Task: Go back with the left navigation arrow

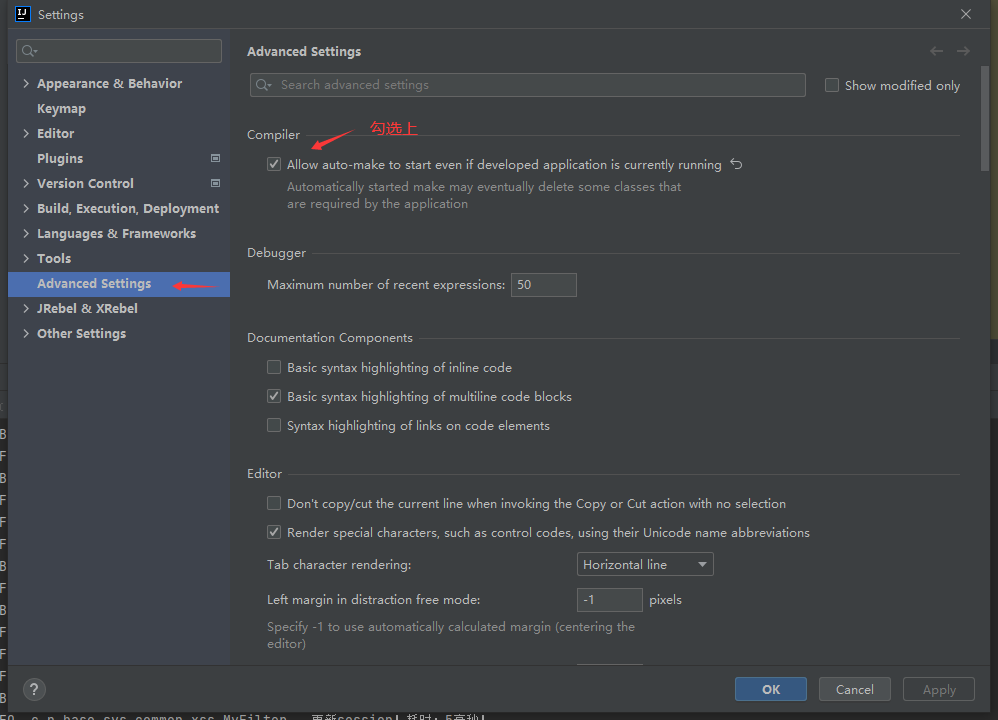Action: pyautogui.click(x=936, y=51)
